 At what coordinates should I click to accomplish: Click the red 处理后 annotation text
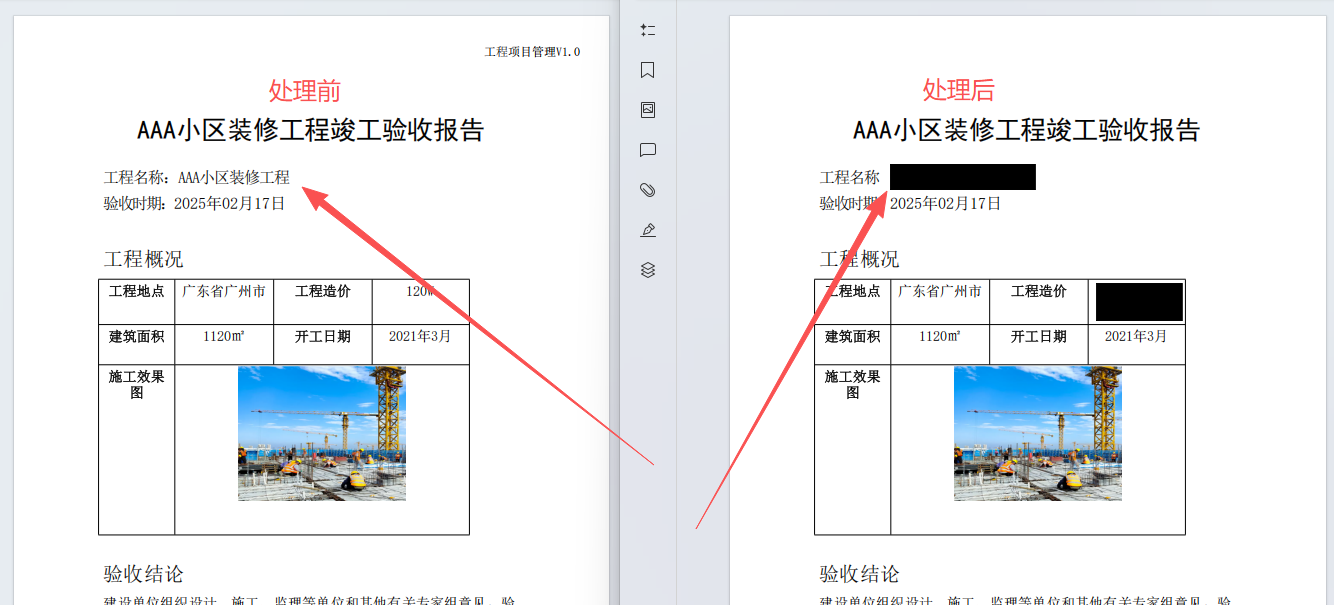[958, 91]
